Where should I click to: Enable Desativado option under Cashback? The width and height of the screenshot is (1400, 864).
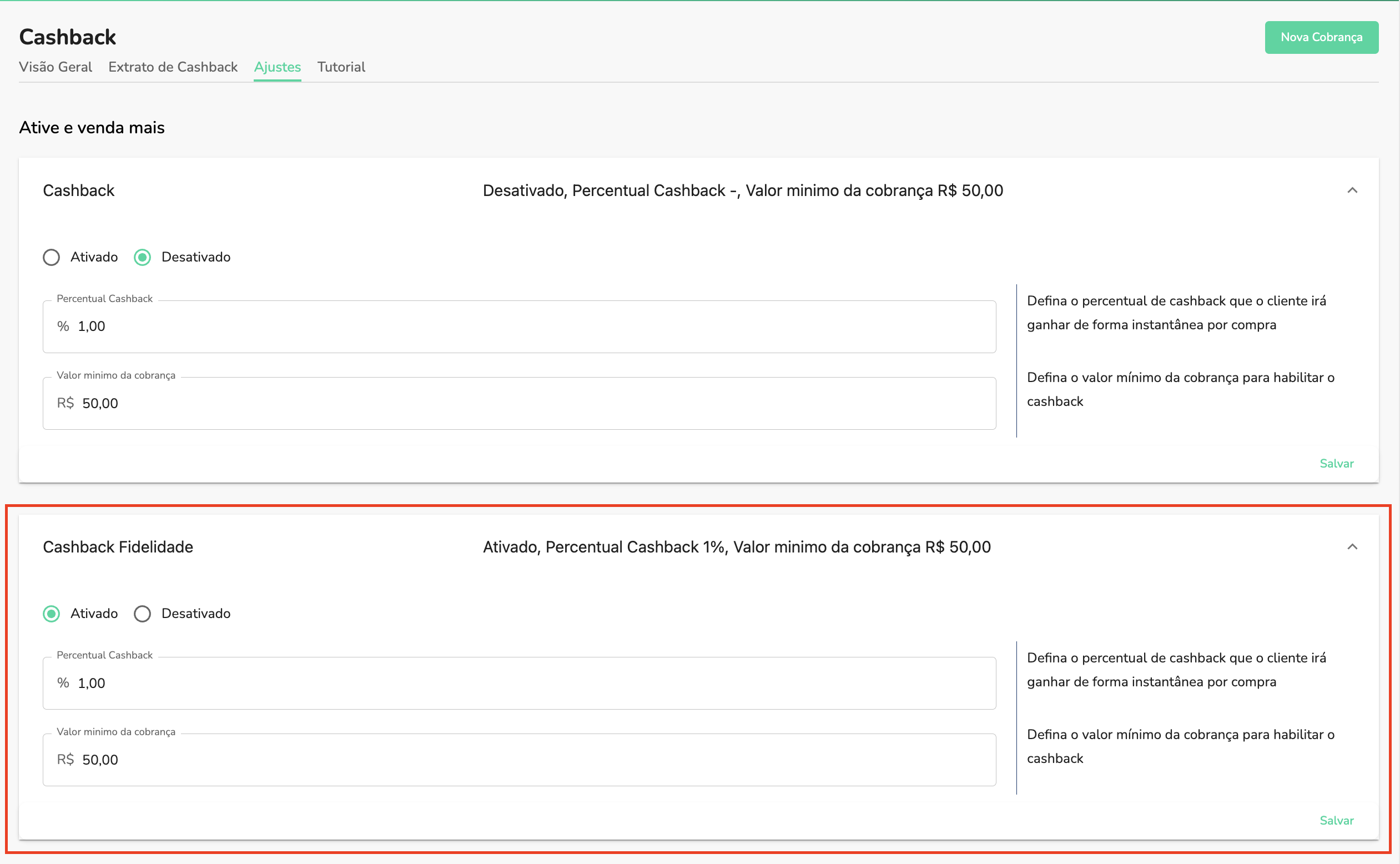coord(142,257)
